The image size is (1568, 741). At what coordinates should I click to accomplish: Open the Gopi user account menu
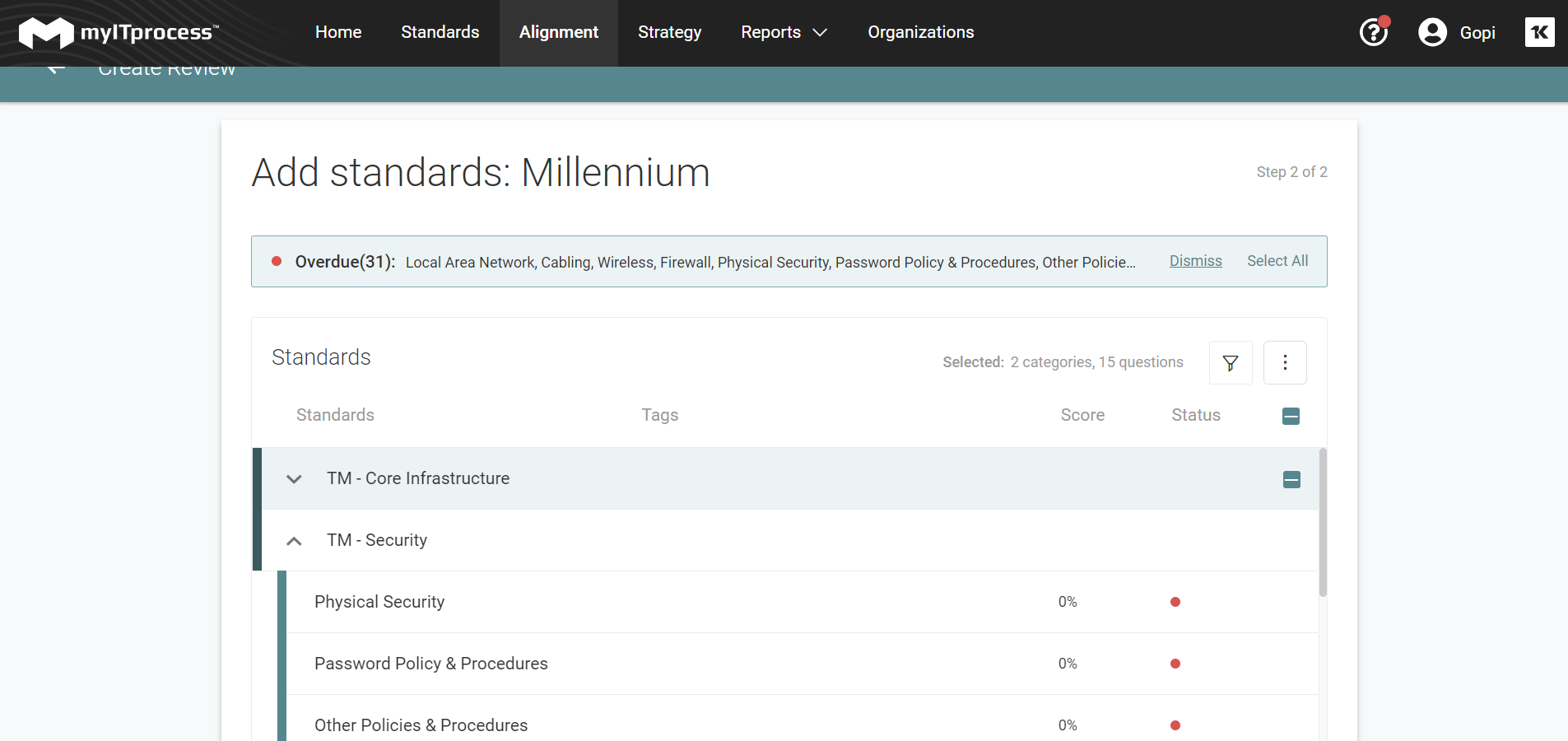click(x=1457, y=32)
